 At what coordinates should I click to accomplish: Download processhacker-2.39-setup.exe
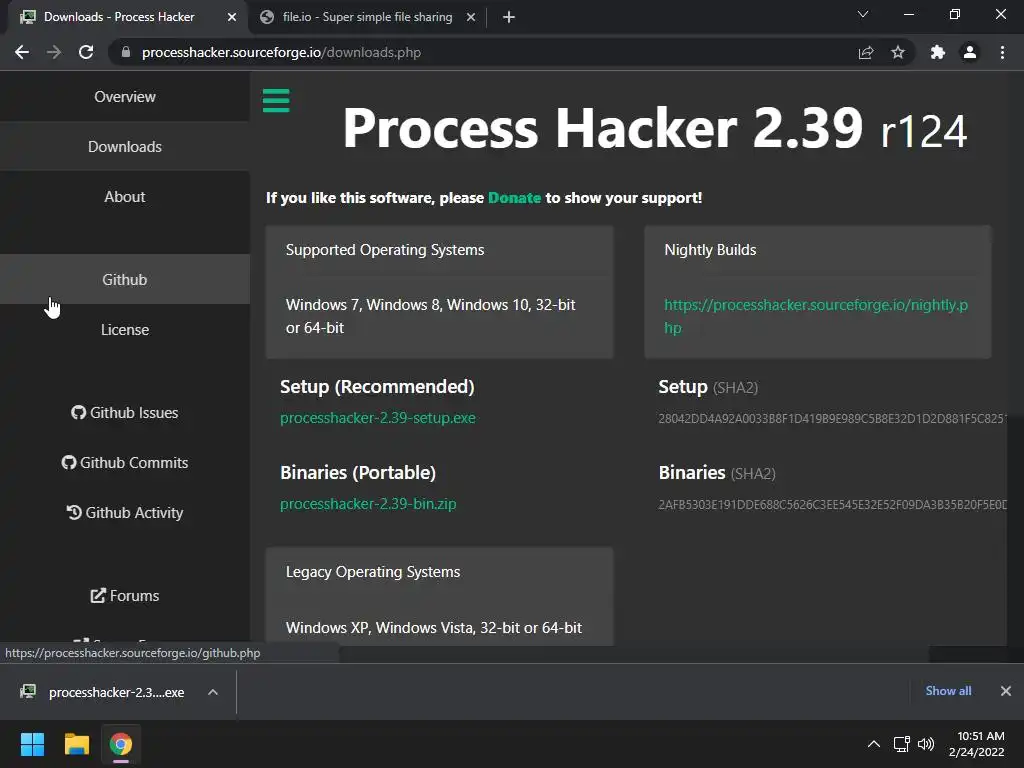[x=377, y=418]
